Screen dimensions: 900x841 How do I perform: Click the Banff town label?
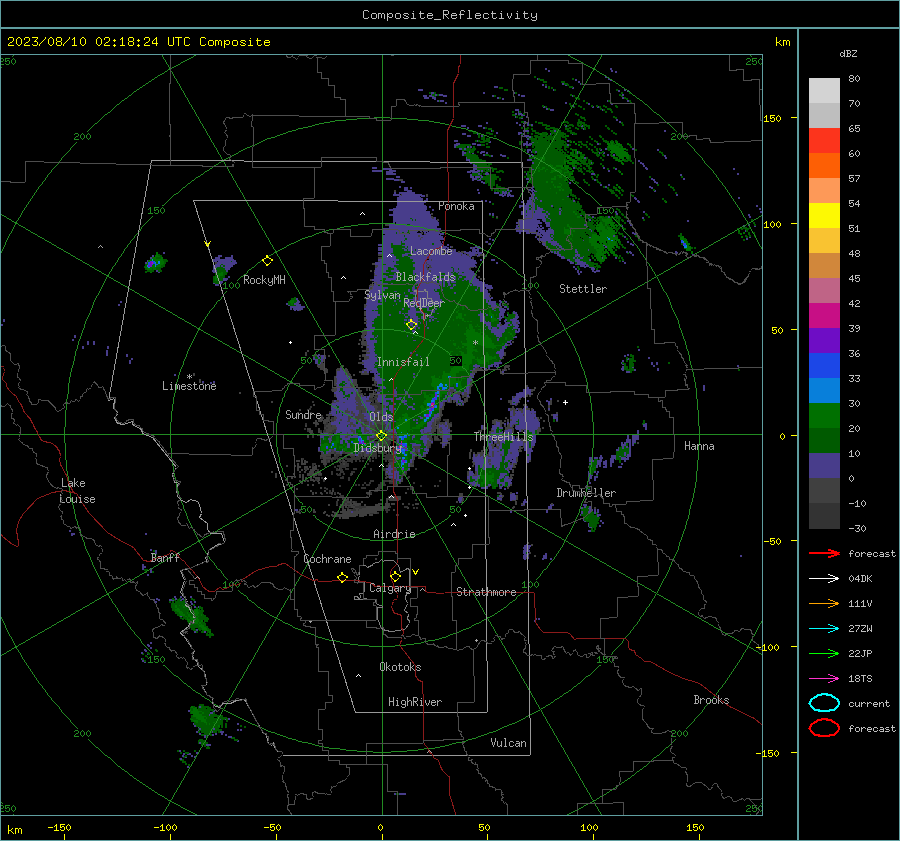[x=165, y=557]
